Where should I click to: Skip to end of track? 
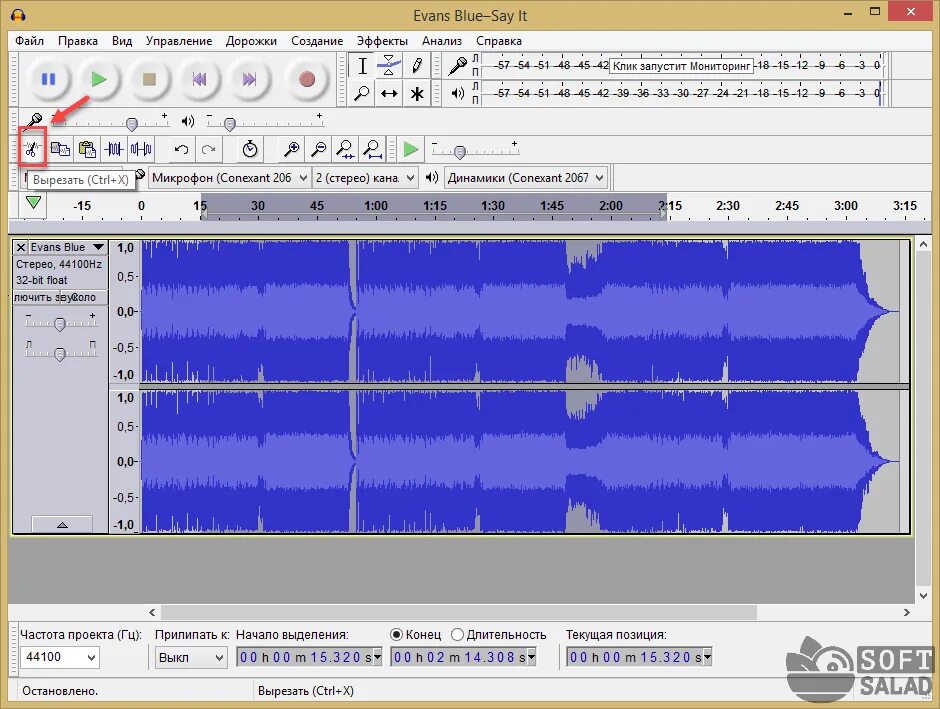click(x=249, y=79)
